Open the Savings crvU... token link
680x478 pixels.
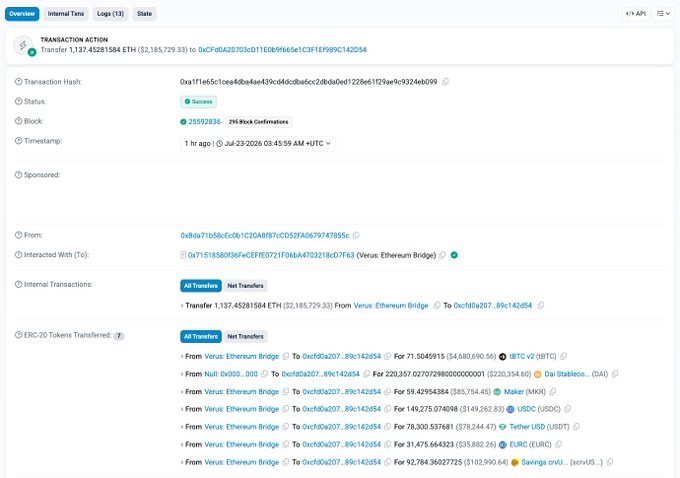pyautogui.click(x=544, y=462)
